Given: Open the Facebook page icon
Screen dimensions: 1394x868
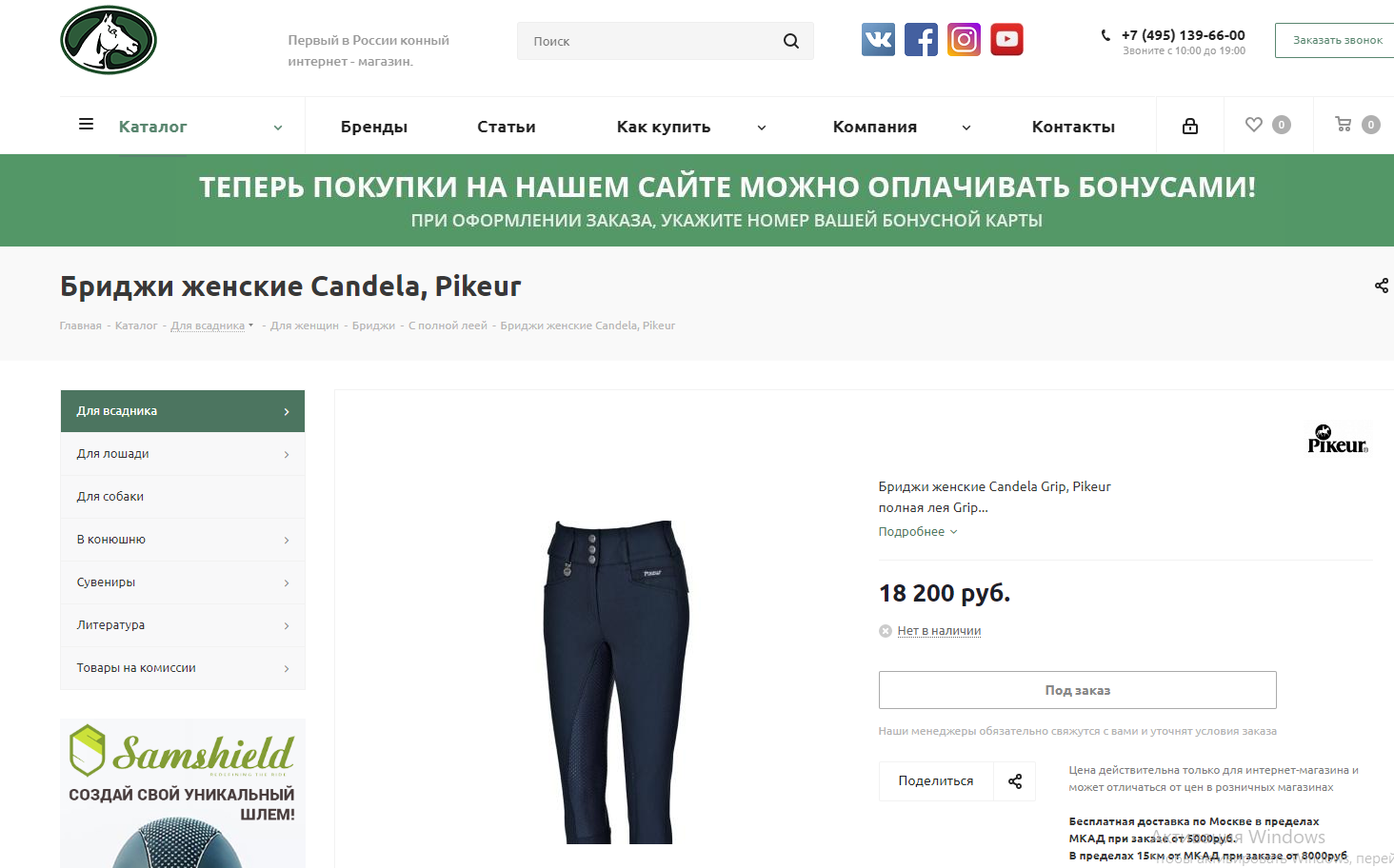Looking at the screenshot, I should 921,40.
